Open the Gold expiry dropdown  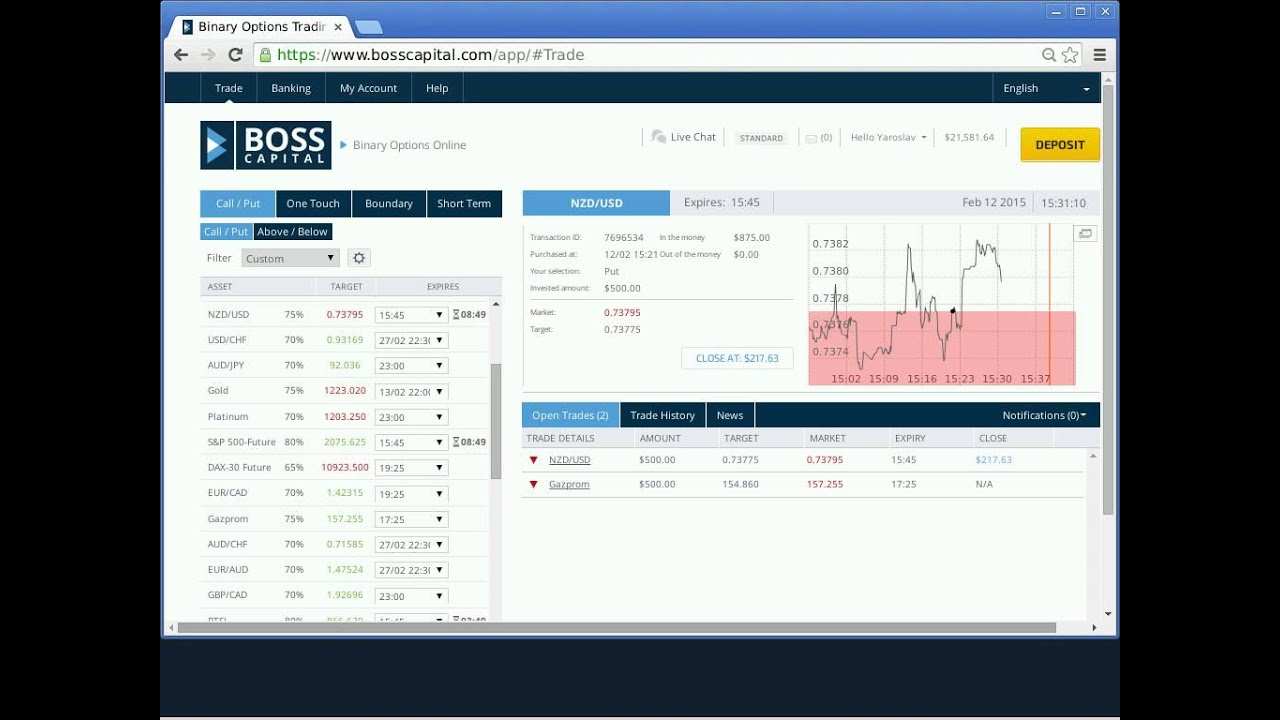click(x=410, y=391)
